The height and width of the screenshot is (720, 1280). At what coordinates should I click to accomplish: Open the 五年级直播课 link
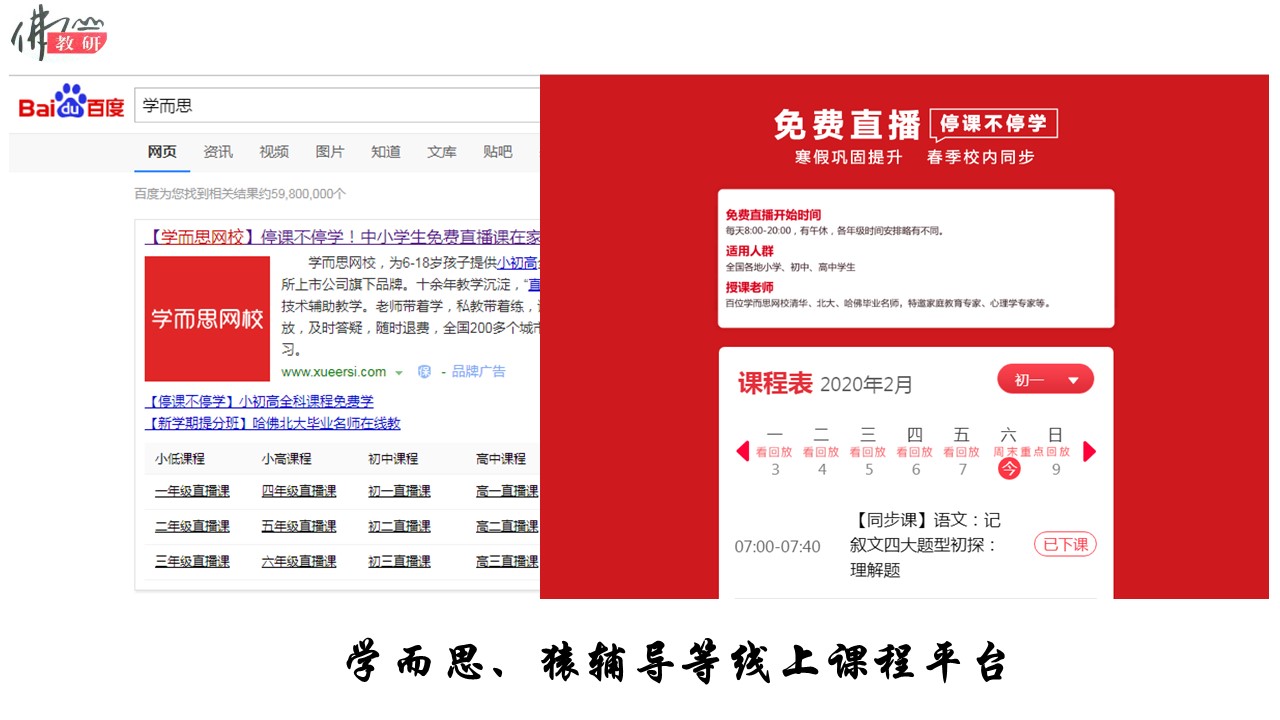tap(299, 526)
